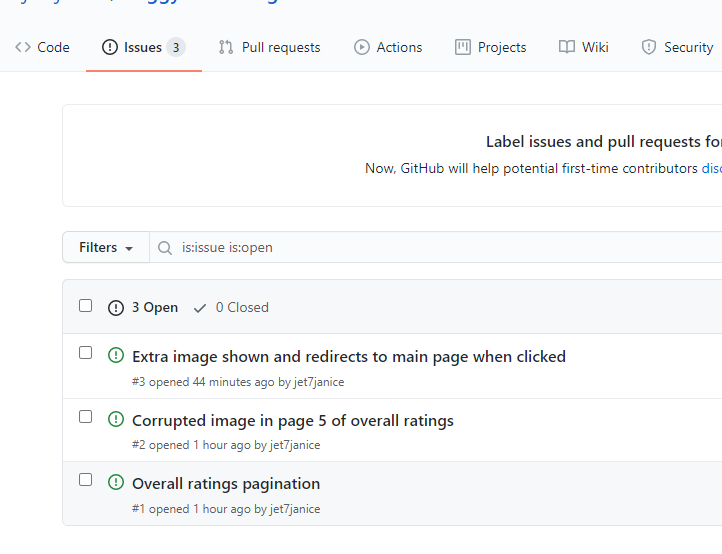722x554 pixels.
Task: Click open-issue icon beside Corrupted image issue
Action: [x=116, y=419]
